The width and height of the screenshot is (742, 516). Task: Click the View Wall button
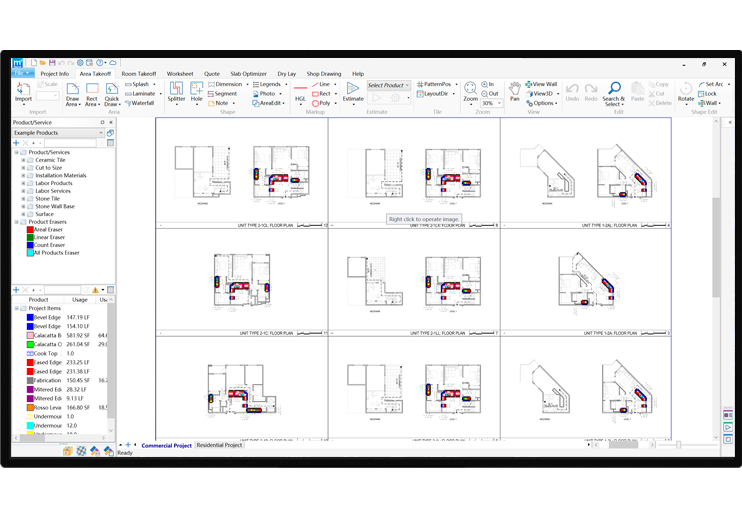click(x=544, y=84)
